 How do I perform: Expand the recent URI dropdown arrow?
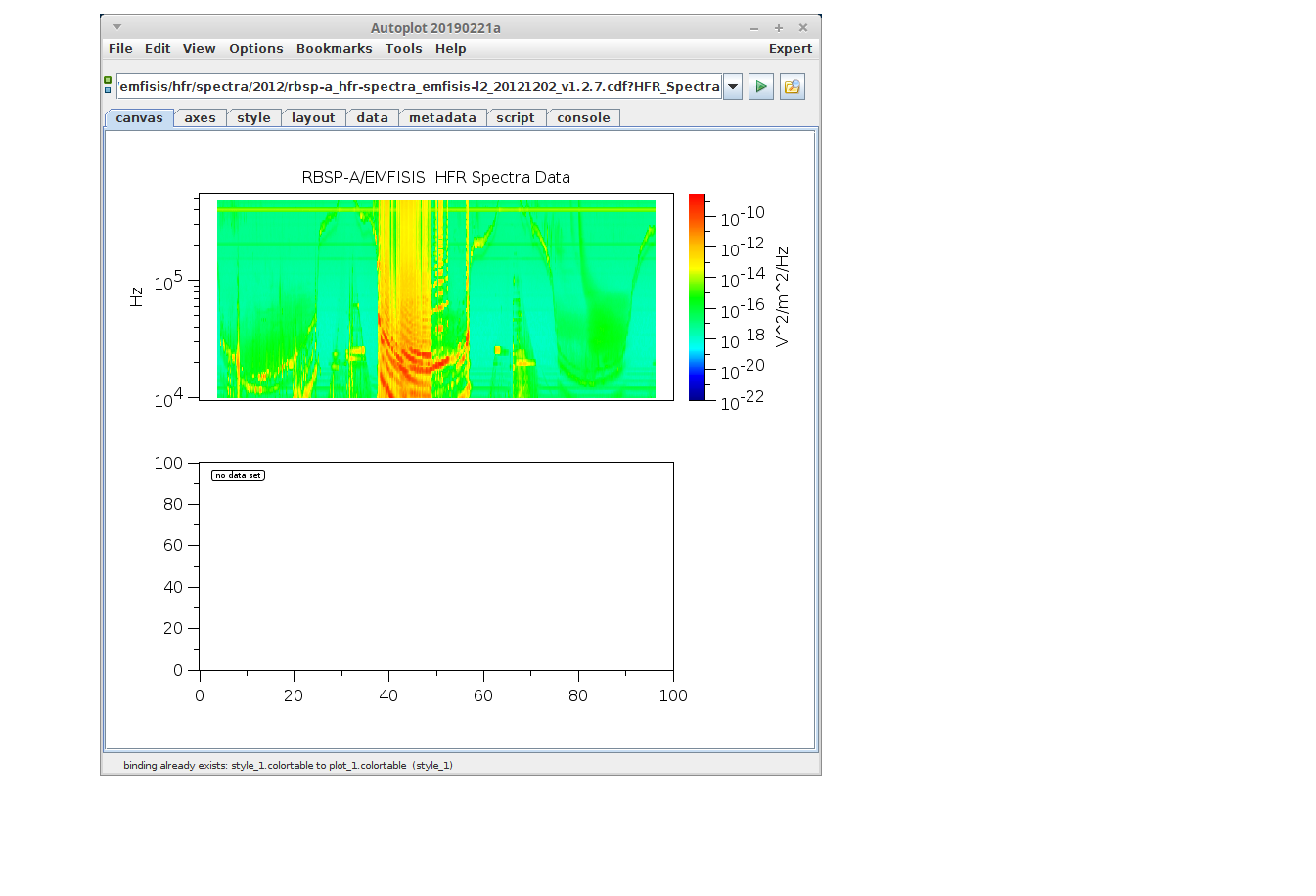733,87
